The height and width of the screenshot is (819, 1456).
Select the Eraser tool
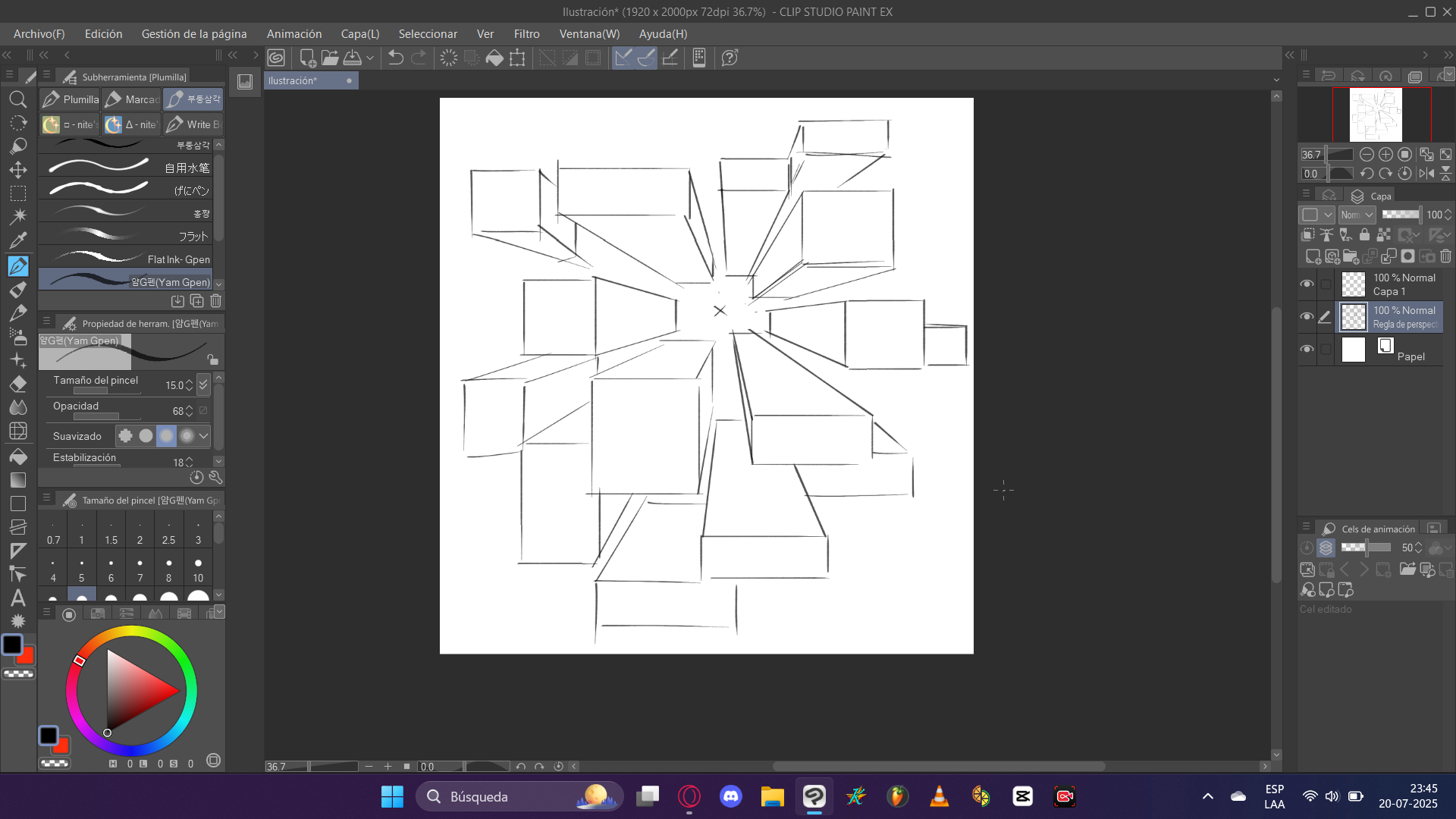click(x=18, y=384)
